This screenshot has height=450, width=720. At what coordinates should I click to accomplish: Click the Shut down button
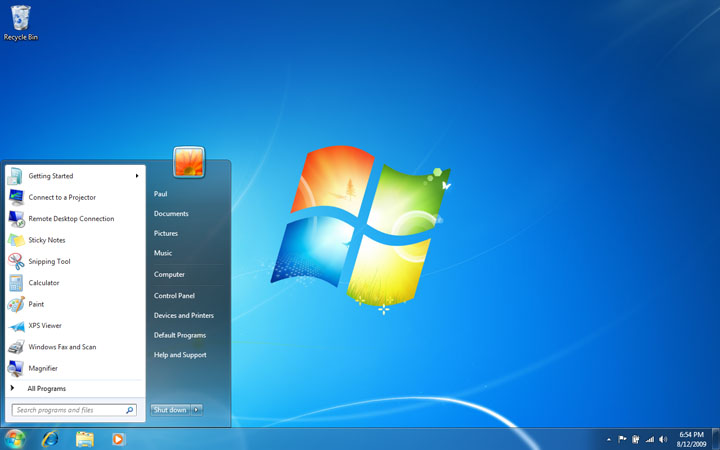[x=169, y=410]
